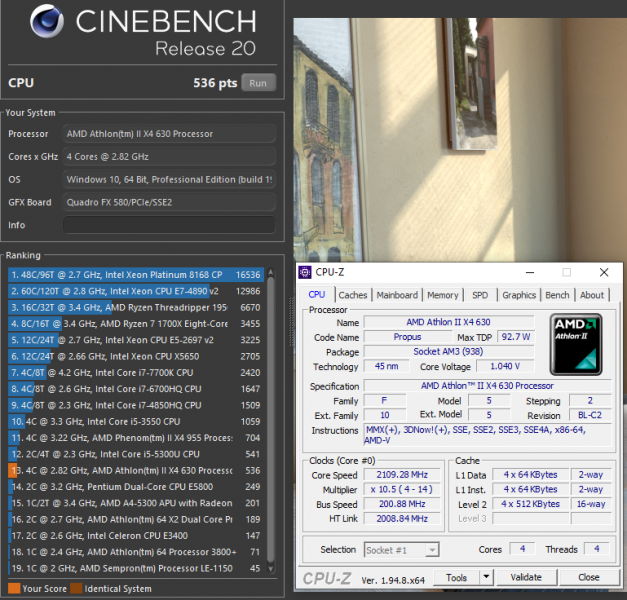The image size is (627, 600).
Task: Click the Revision value BL-C2
Action: click(590, 415)
